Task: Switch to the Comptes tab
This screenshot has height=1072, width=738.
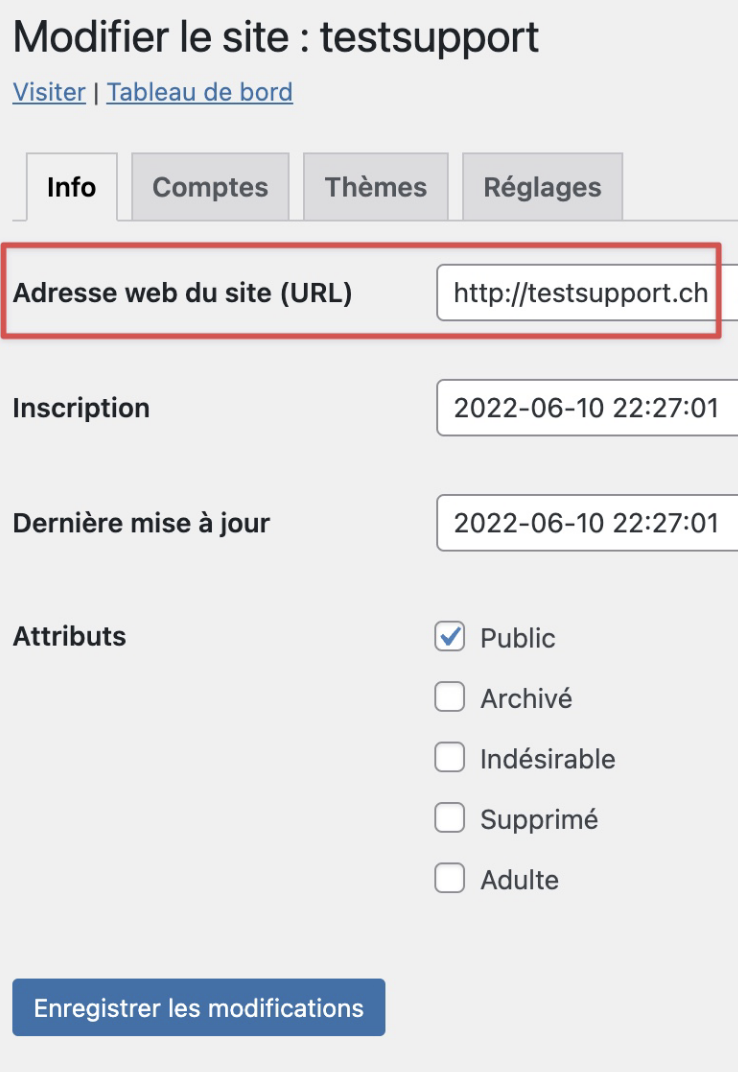Action: [210, 187]
